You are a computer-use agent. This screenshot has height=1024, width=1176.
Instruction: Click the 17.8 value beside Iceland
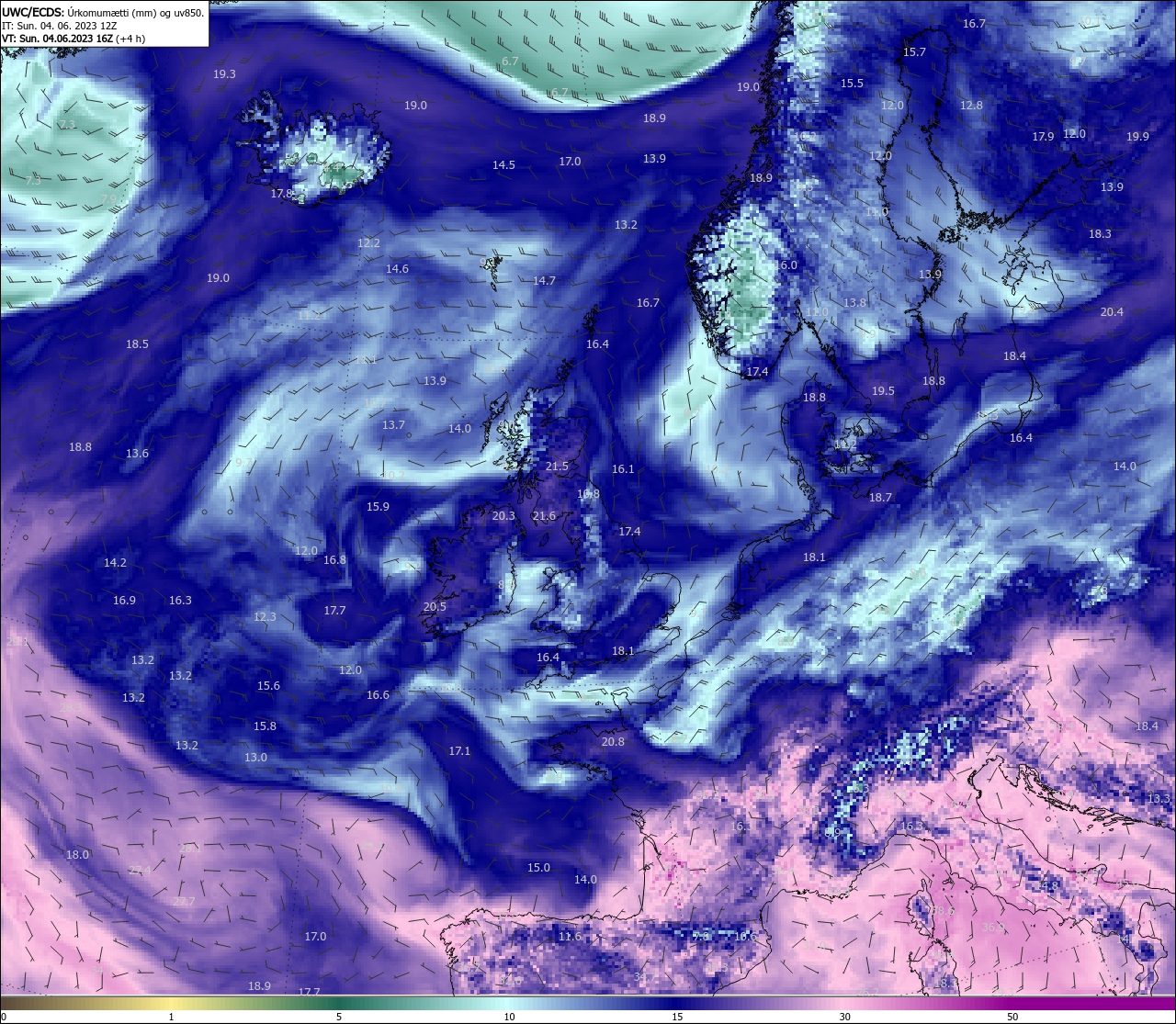[x=282, y=194]
